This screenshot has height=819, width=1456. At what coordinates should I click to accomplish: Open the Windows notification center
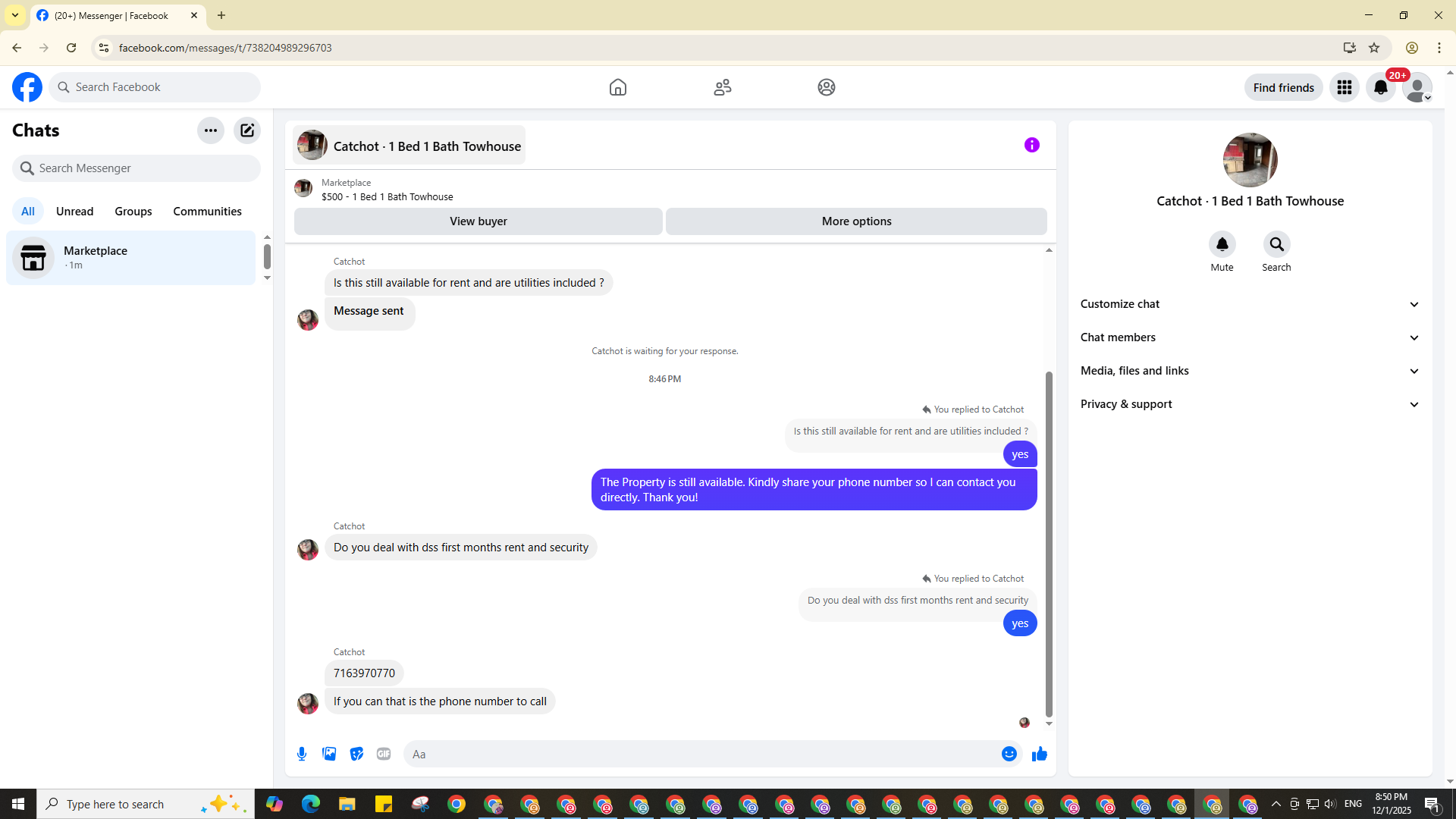coord(1432,804)
